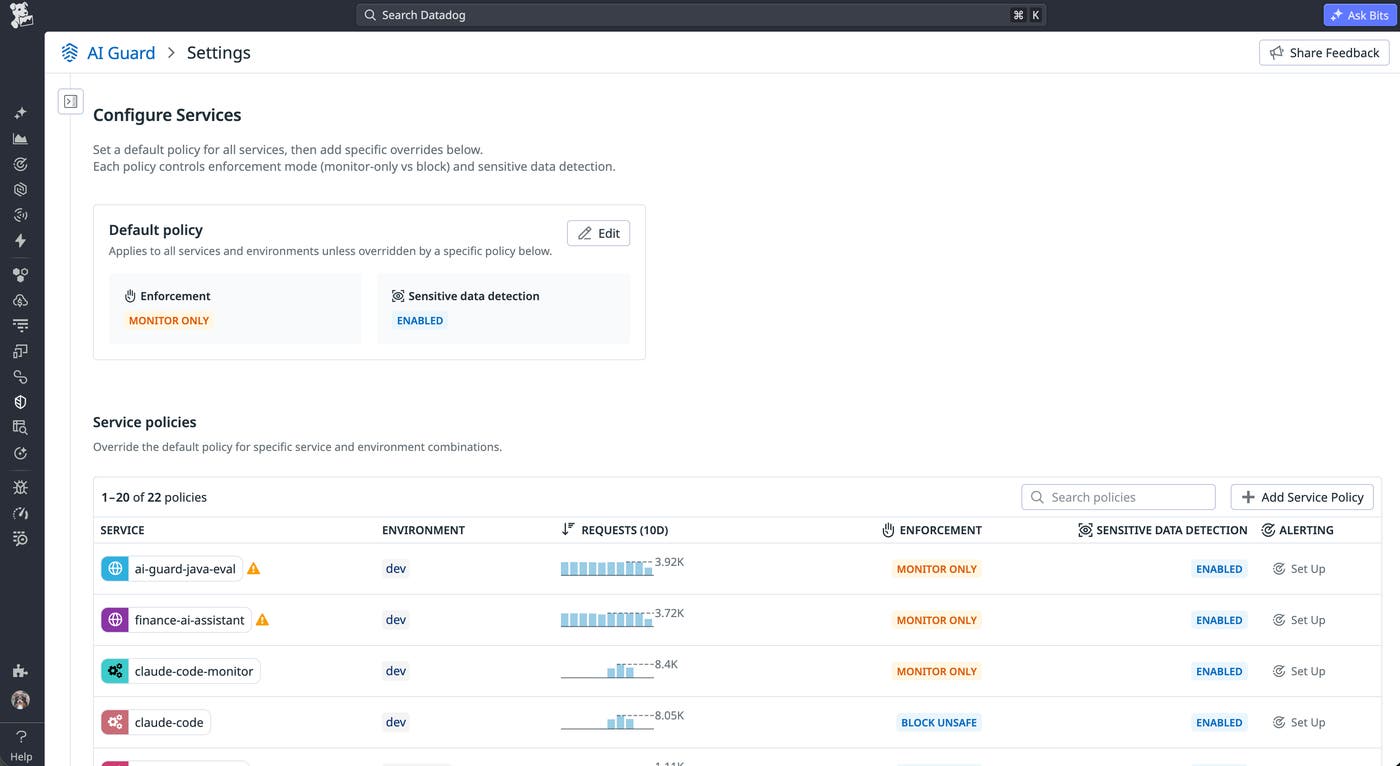The image size is (1400, 766).
Task: Click the SENSITIVE DATA DETECTION column header
Action: click(x=1171, y=530)
